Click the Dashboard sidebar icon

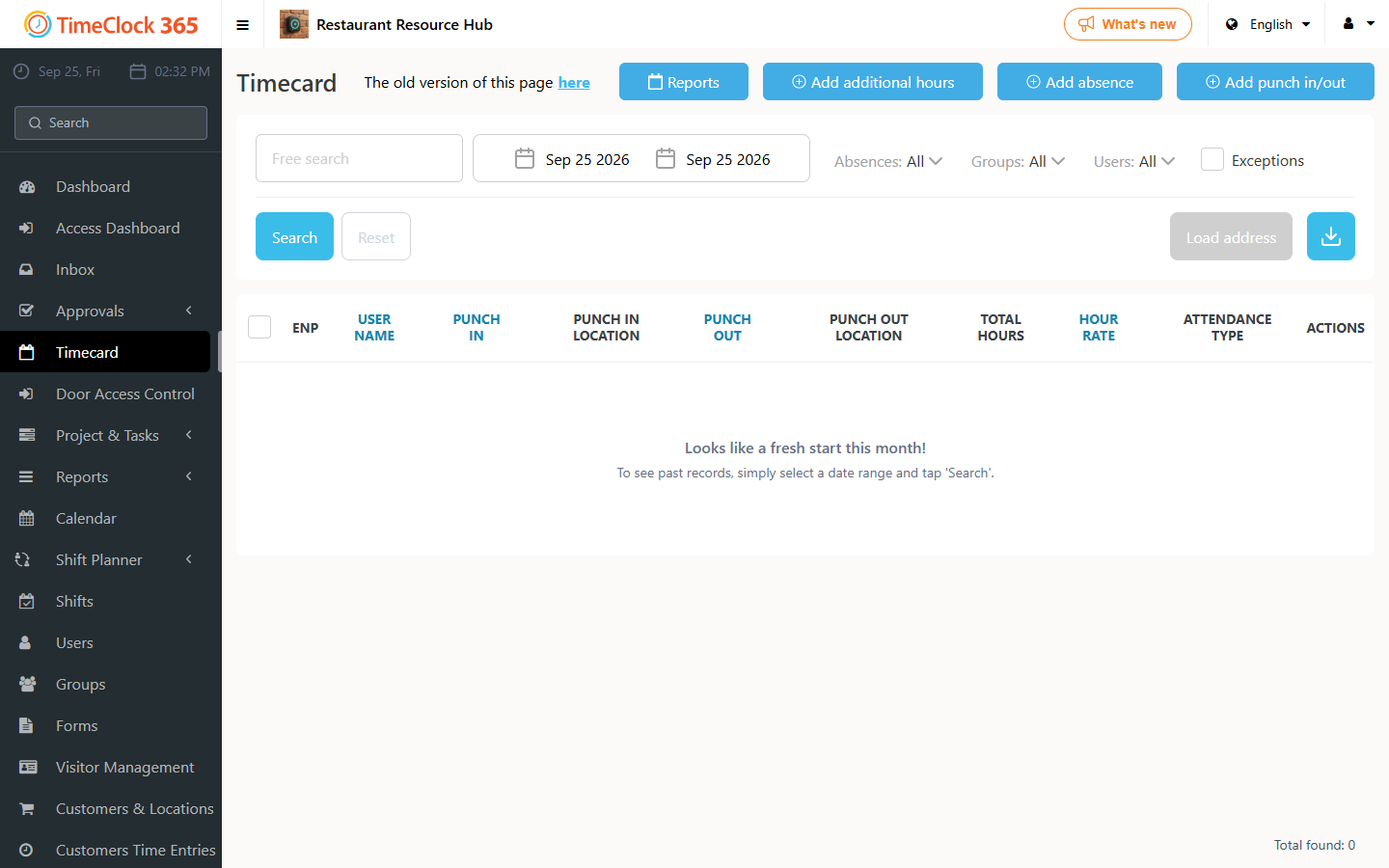click(27, 187)
